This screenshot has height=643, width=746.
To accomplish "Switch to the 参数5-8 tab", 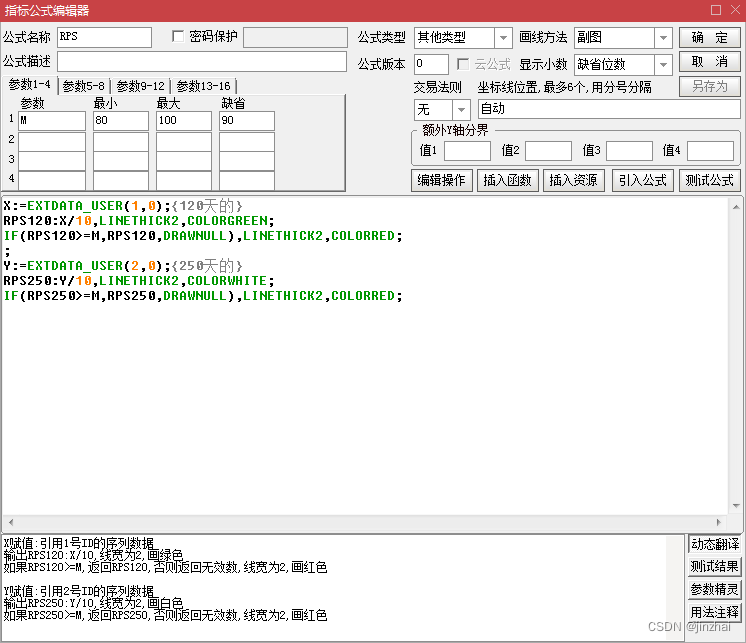I will 85,86.
